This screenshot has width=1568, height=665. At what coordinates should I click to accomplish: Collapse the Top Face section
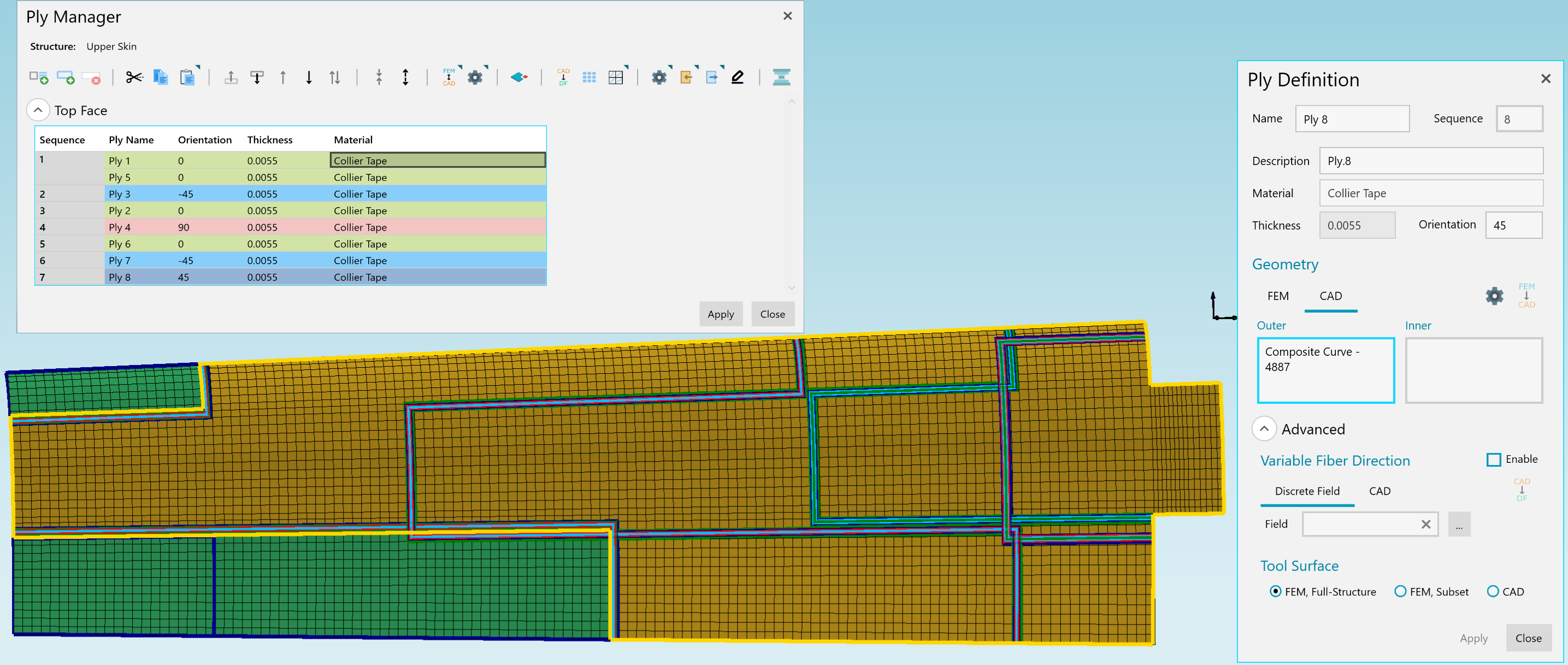point(38,110)
